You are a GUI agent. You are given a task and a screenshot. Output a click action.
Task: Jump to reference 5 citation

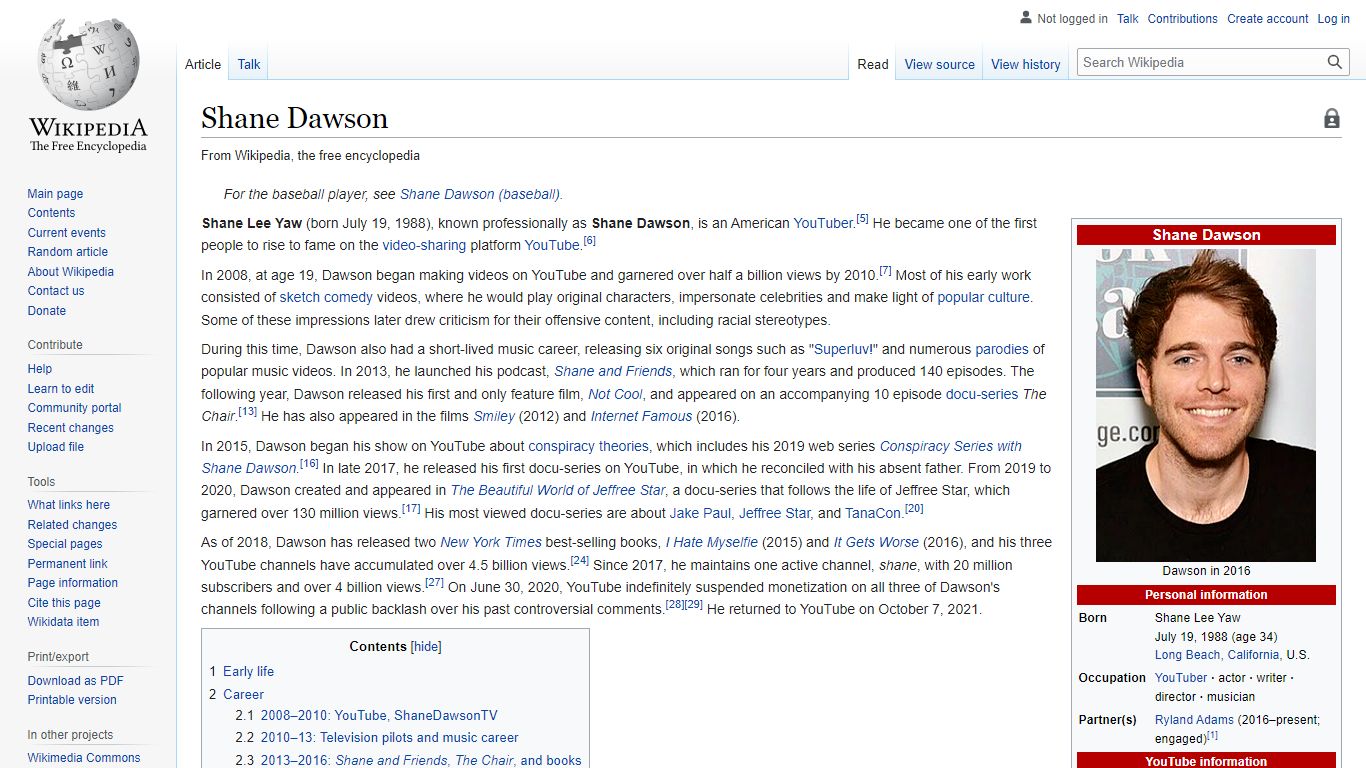(862, 219)
